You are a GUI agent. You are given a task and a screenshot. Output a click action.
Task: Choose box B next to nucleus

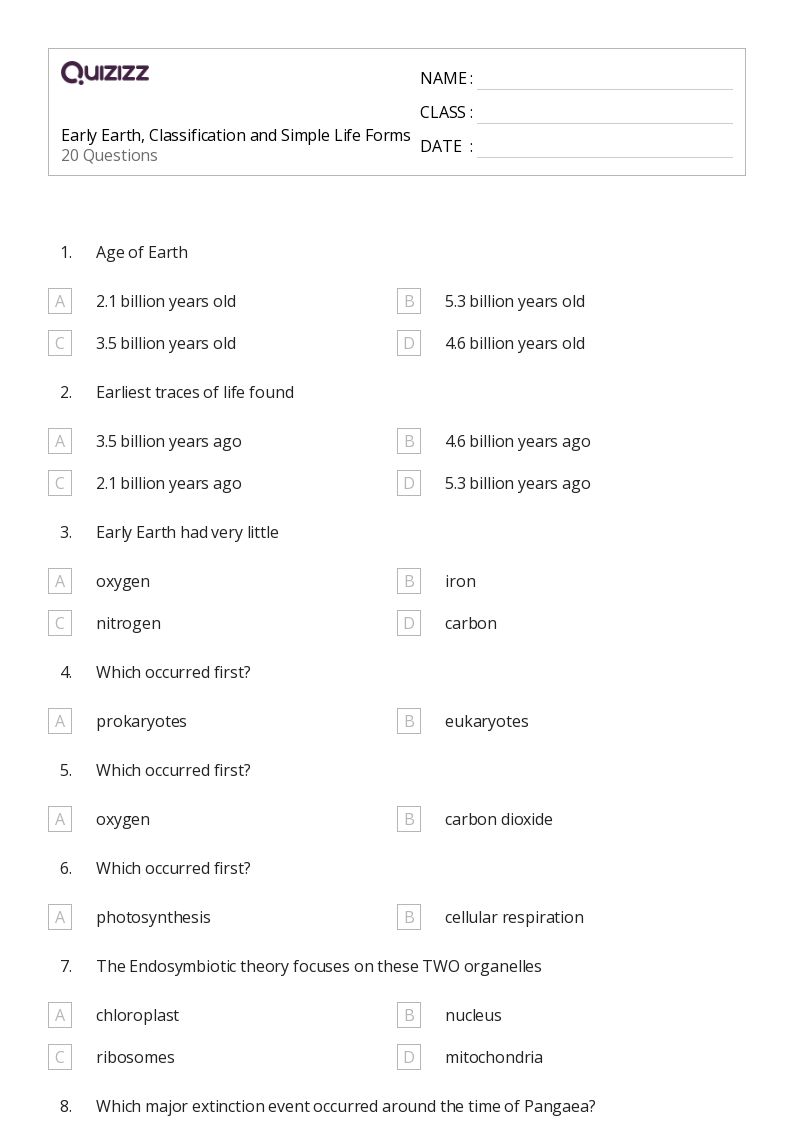coord(409,1015)
